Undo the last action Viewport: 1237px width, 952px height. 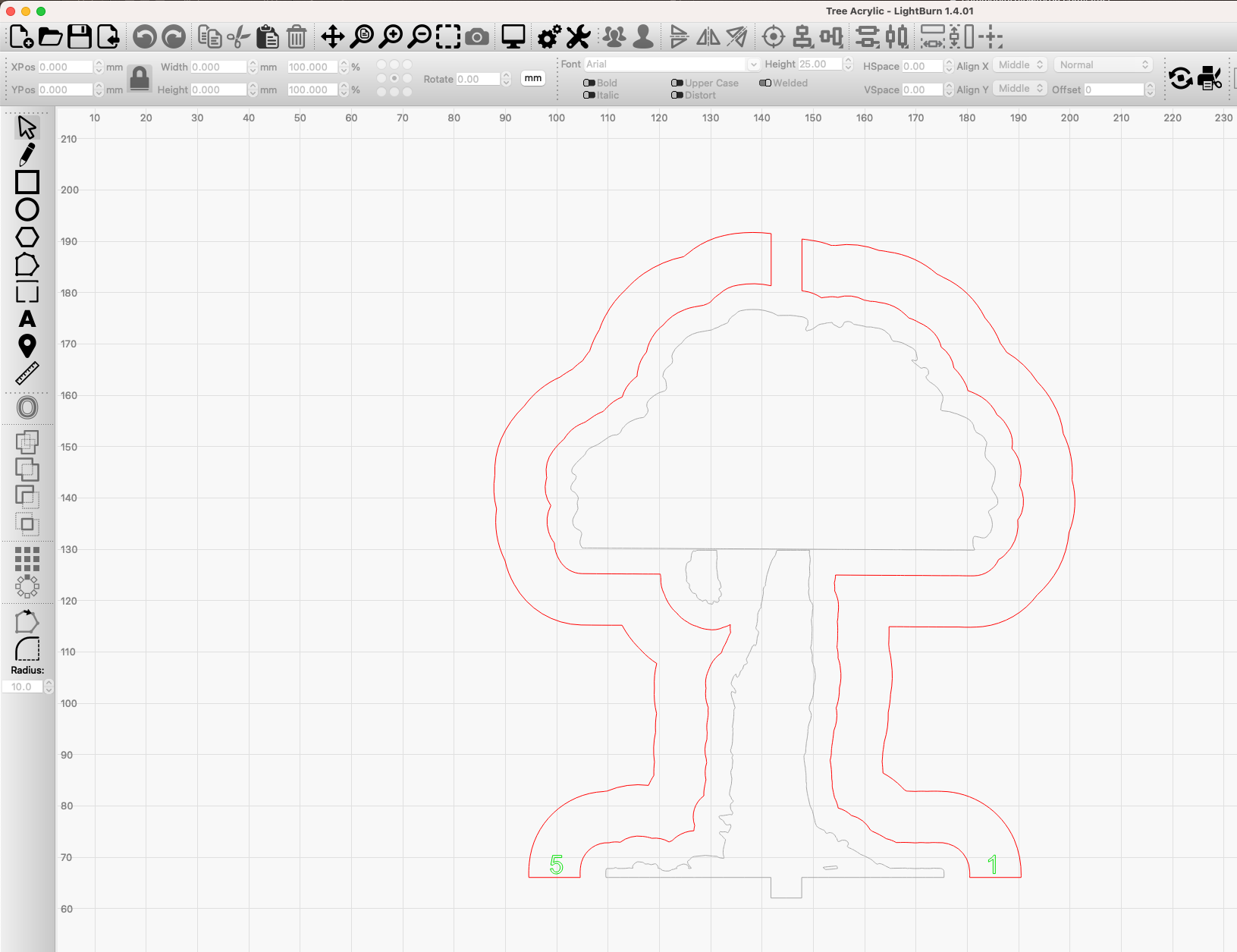144,36
